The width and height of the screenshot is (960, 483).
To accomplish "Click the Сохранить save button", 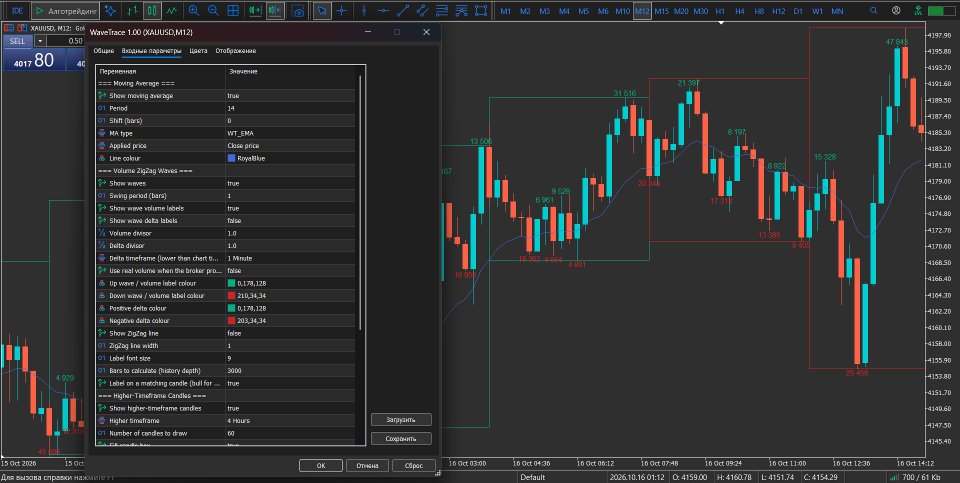I will point(401,439).
